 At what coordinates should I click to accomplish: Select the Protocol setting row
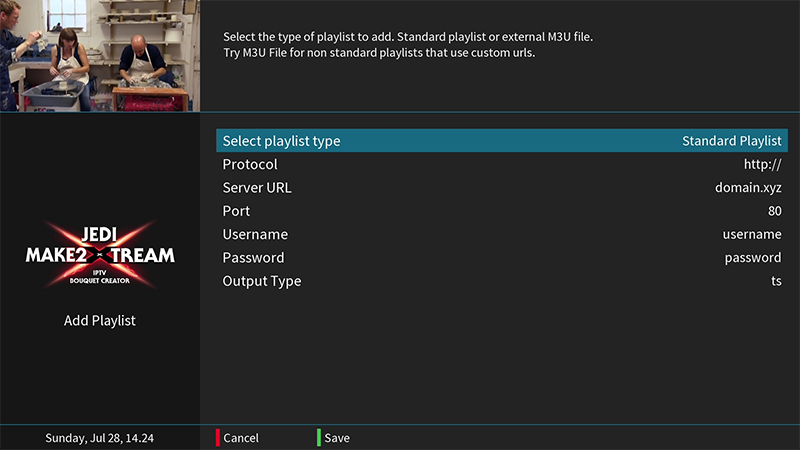(x=250, y=164)
